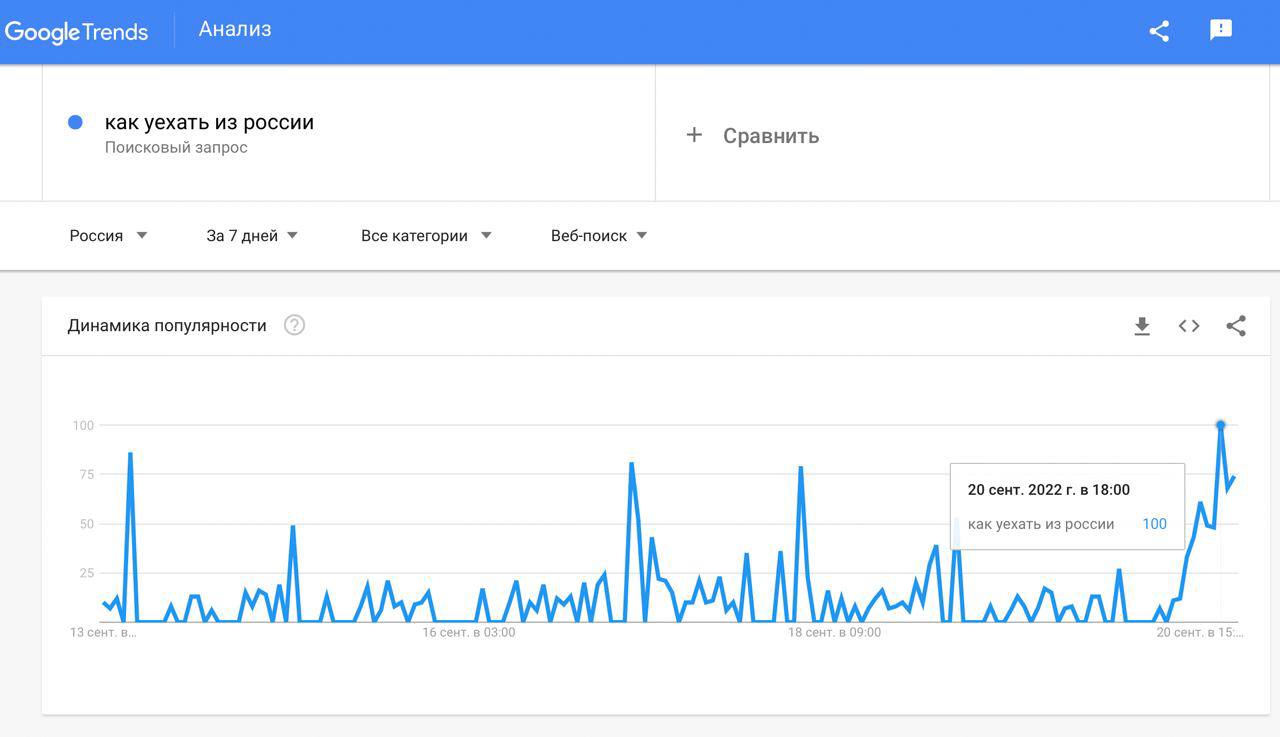This screenshot has width=1280, height=737.
Task: Open the Россия region dropdown
Action: tap(108, 236)
